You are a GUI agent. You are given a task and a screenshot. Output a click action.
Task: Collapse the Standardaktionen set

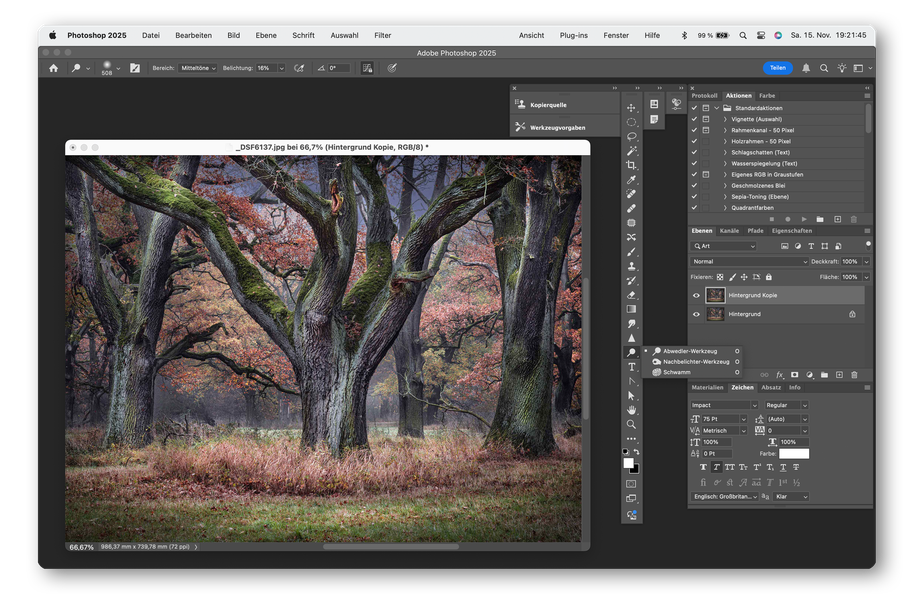pyautogui.click(x=717, y=108)
